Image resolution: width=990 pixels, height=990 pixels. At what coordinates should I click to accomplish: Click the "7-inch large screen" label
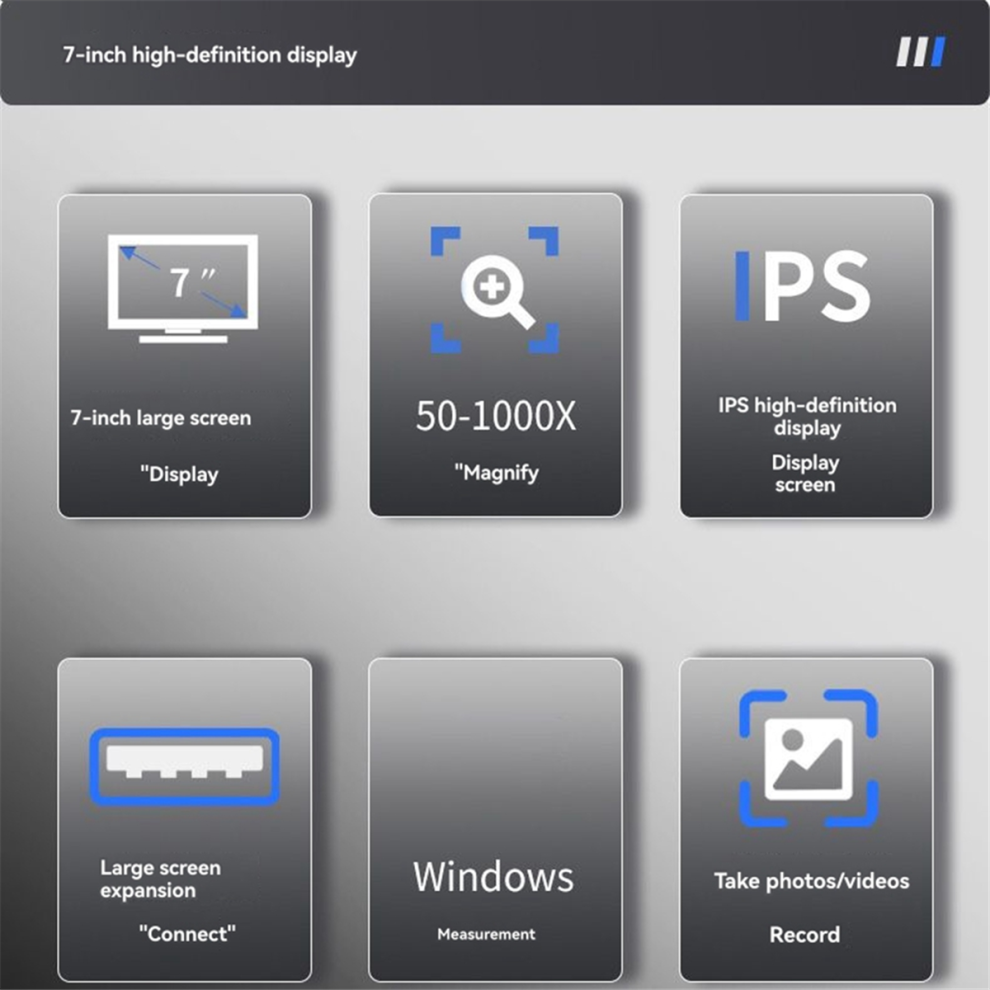coord(161,418)
